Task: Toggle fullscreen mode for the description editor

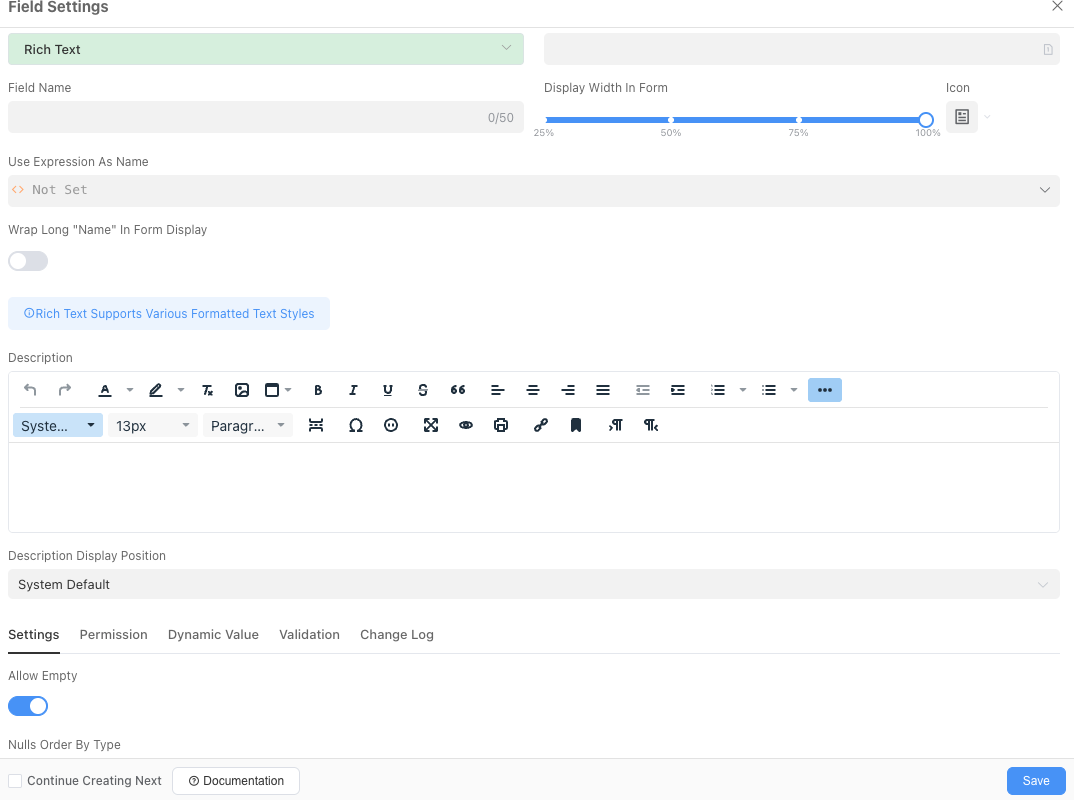Action: 431,425
